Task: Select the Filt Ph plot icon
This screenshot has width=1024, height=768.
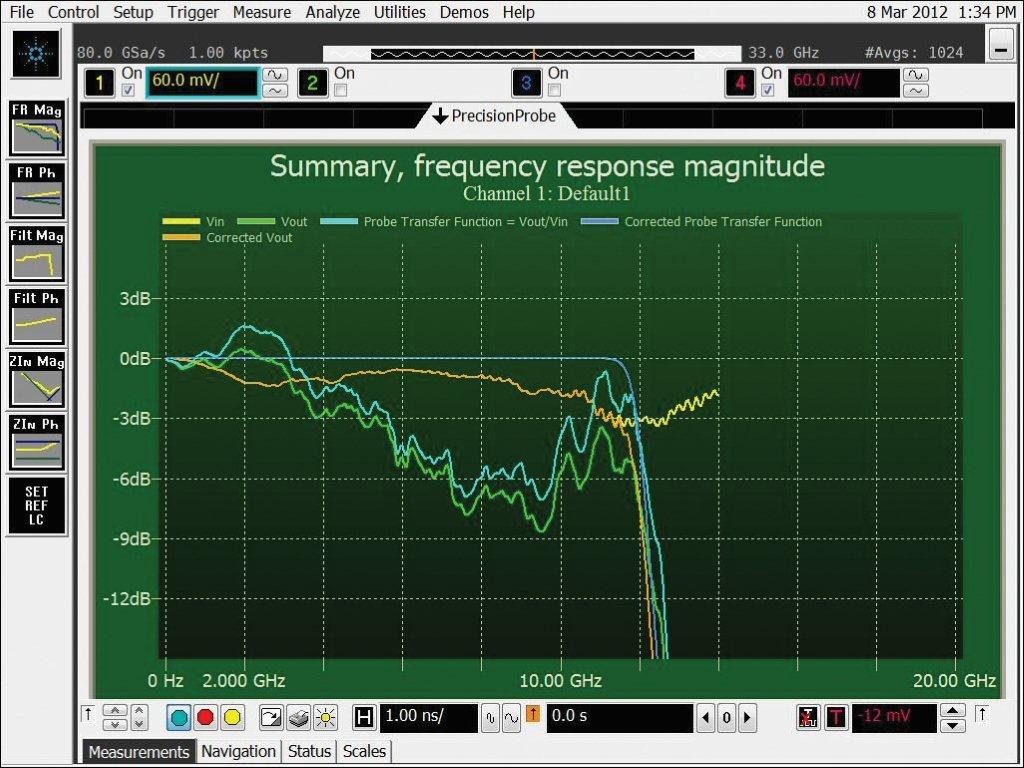Action: [36, 316]
